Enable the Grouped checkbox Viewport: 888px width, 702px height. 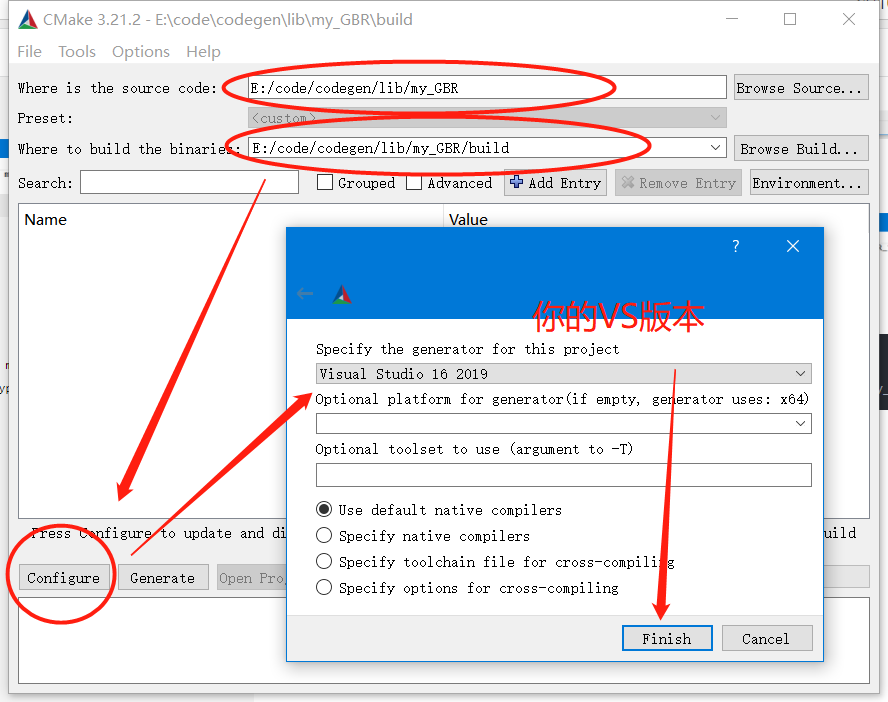point(325,183)
